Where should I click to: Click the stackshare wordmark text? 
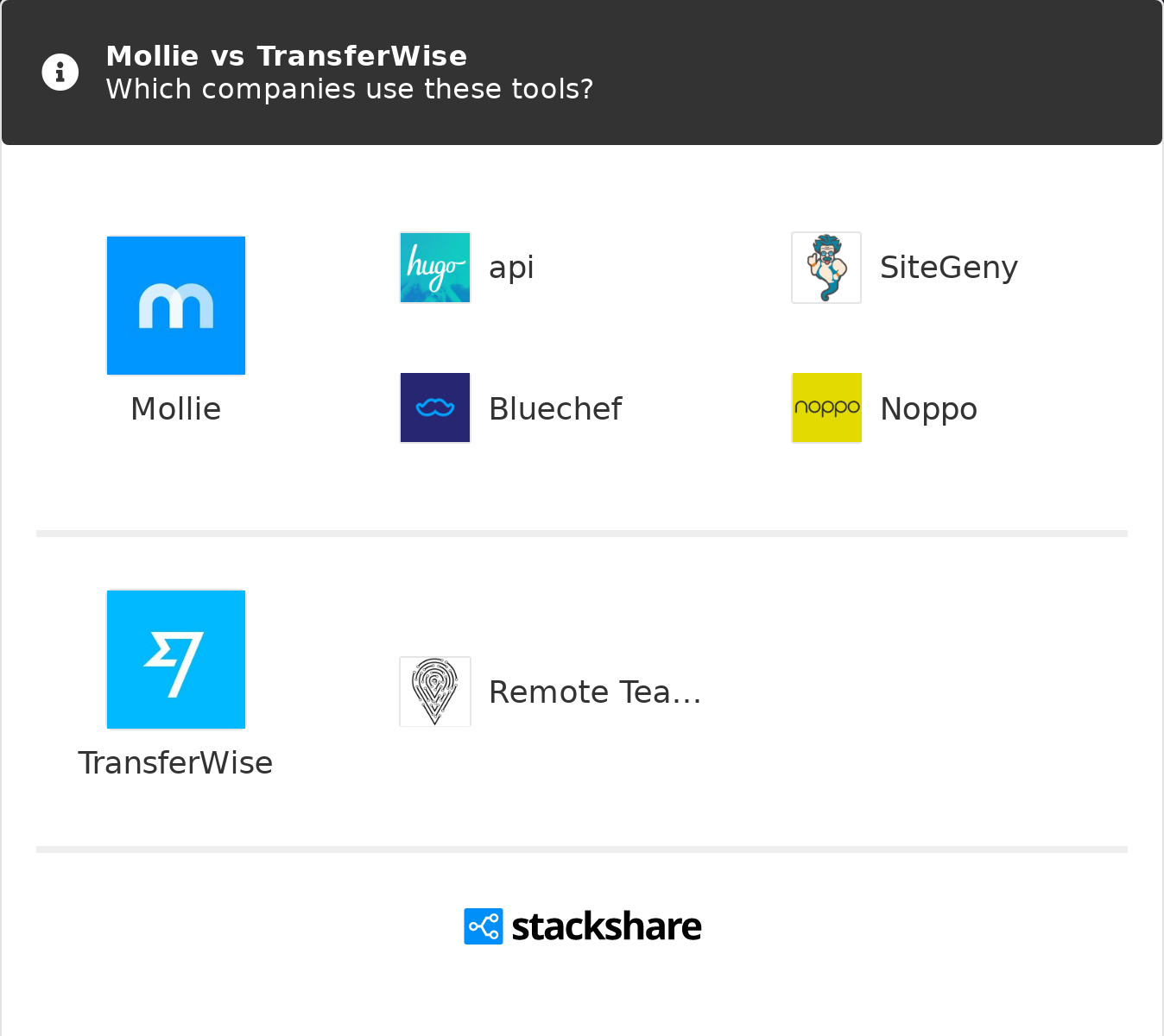pyautogui.click(x=606, y=927)
